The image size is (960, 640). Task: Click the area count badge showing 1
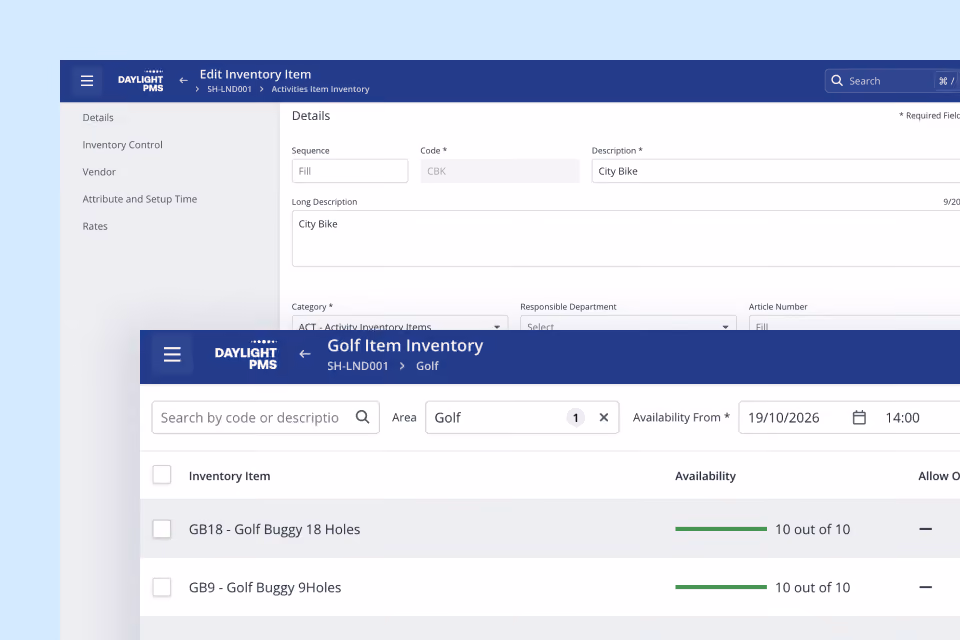click(576, 418)
